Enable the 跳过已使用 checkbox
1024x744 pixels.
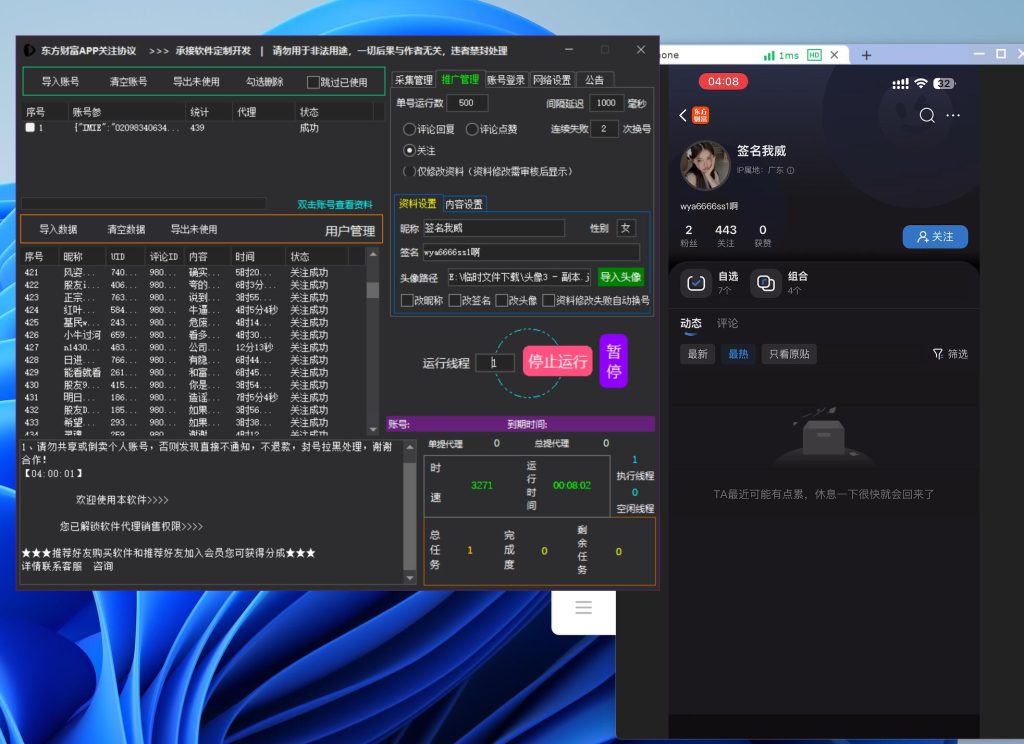[x=313, y=82]
